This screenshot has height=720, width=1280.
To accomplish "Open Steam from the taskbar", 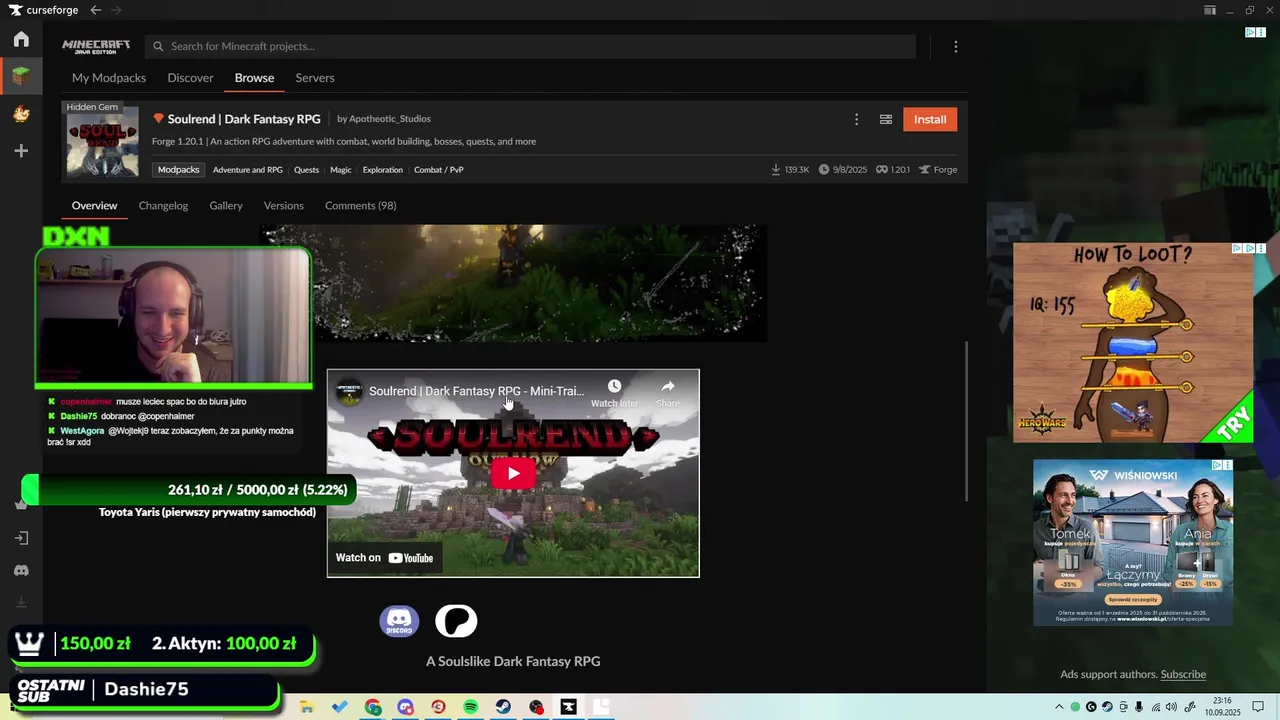I will (503, 707).
